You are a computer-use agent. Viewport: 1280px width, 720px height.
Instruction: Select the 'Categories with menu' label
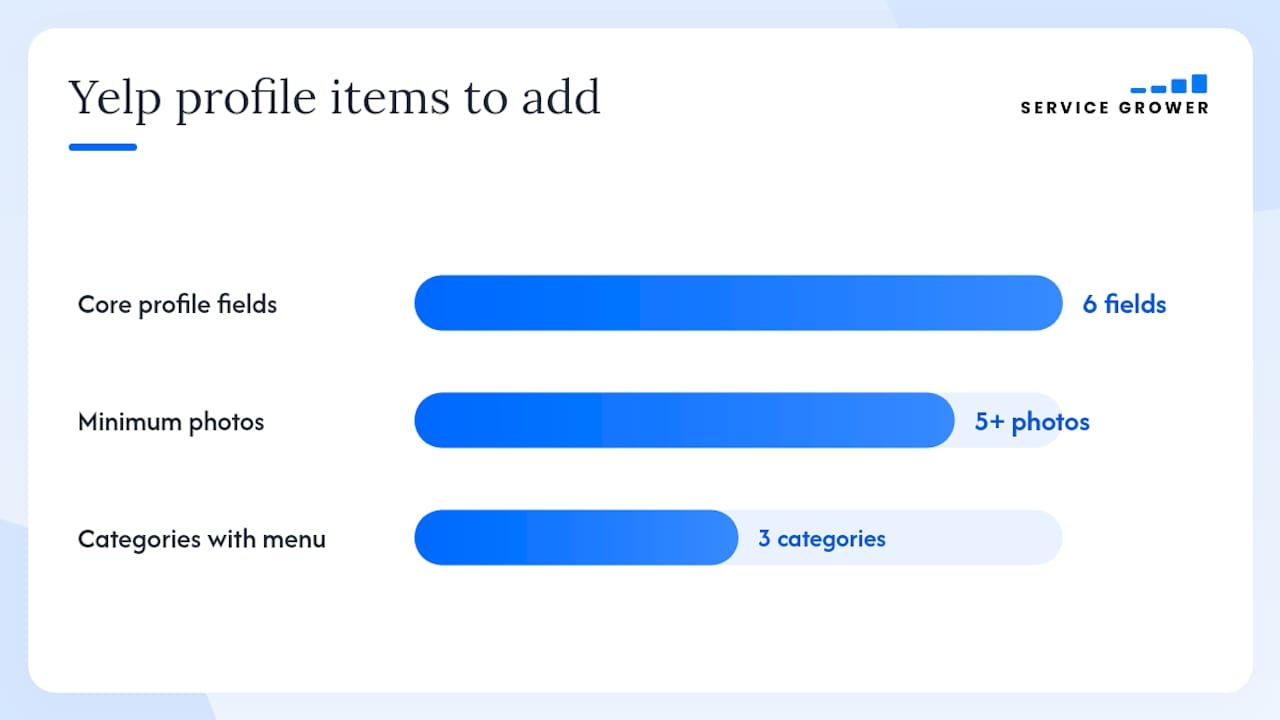point(202,539)
